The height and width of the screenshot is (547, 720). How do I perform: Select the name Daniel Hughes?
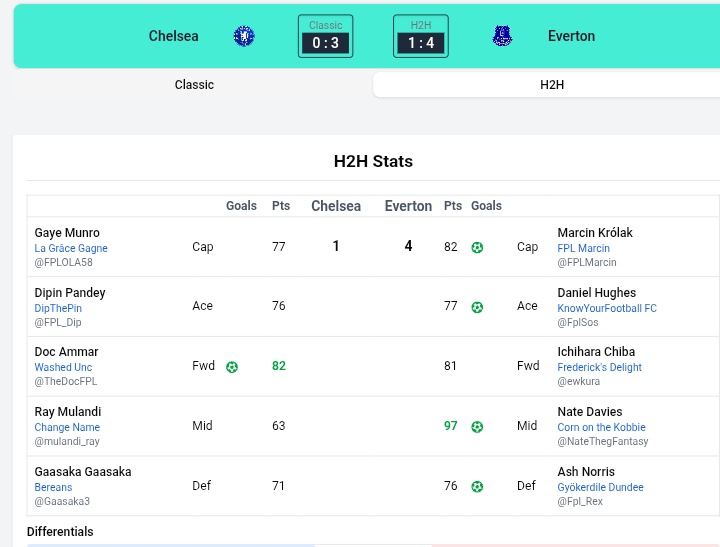596,293
